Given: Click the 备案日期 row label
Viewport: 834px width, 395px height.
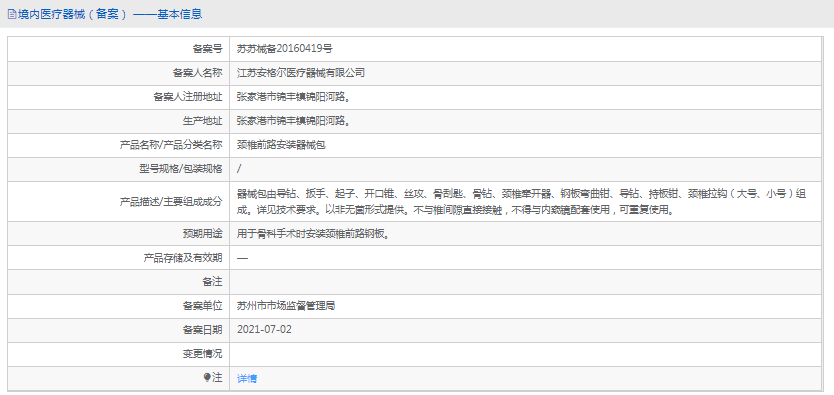Looking at the screenshot, I should (x=203, y=330).
